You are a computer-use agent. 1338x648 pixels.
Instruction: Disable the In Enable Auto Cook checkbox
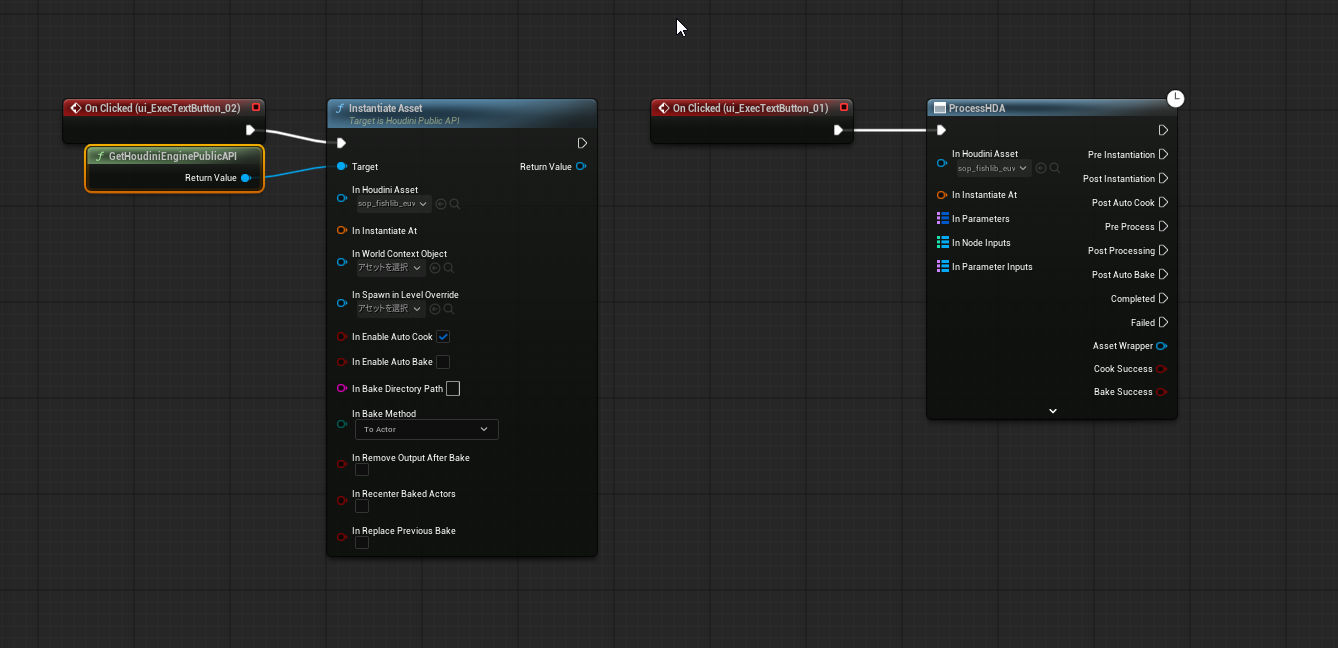point(443,337)
